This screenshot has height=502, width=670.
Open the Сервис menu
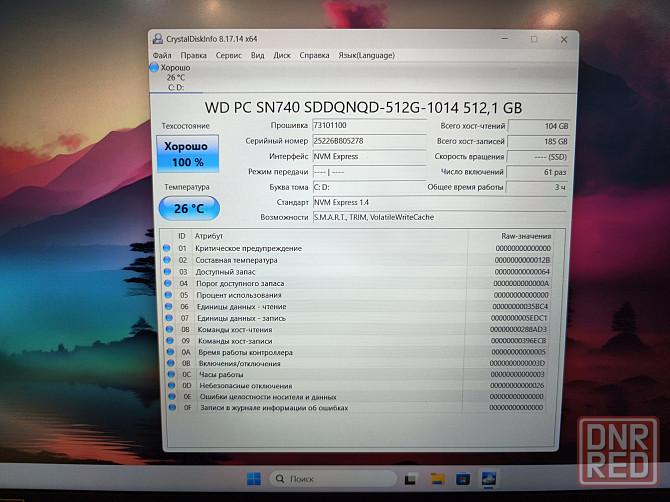[x=229, y=56]
